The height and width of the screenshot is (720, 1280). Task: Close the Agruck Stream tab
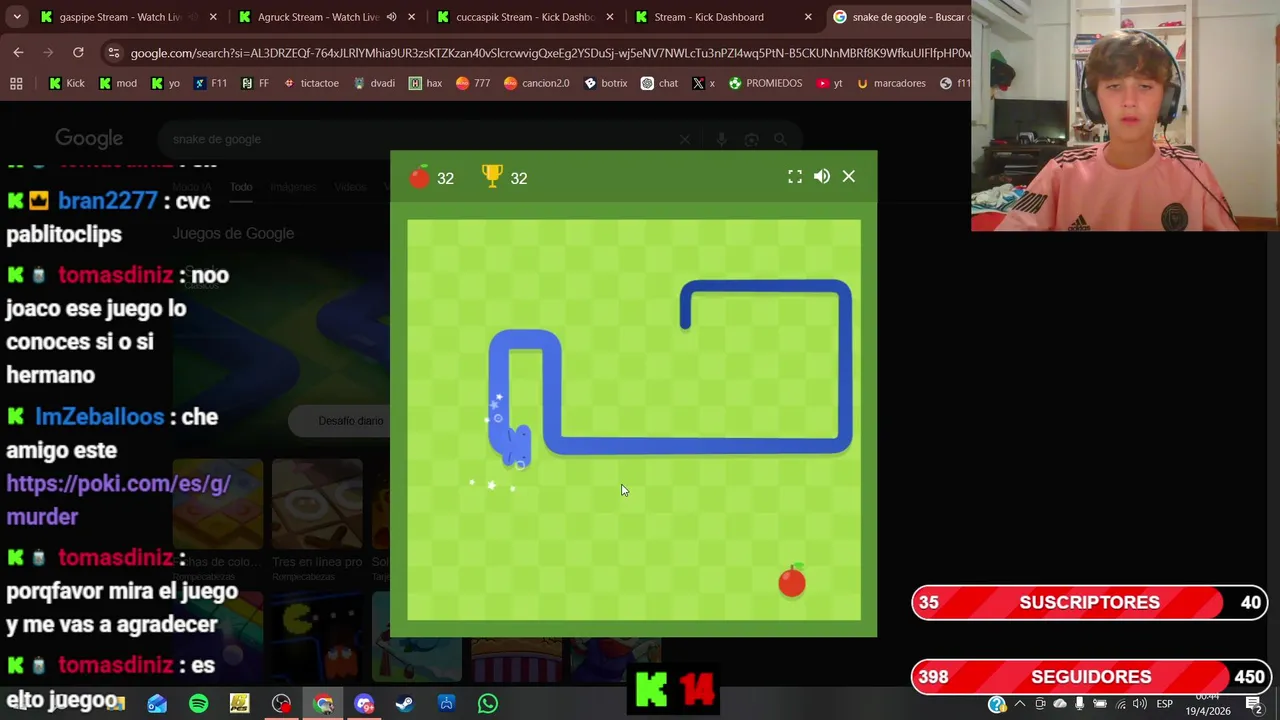pos(411,17)
